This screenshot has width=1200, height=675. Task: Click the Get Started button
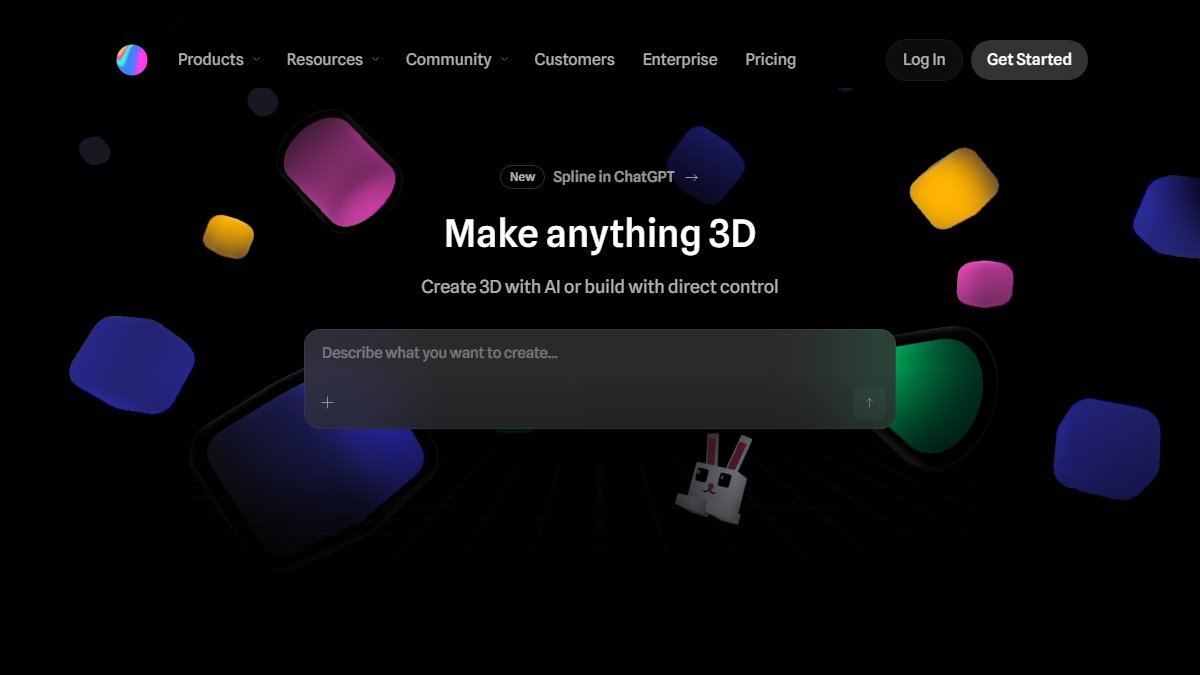coord(1029,60)
